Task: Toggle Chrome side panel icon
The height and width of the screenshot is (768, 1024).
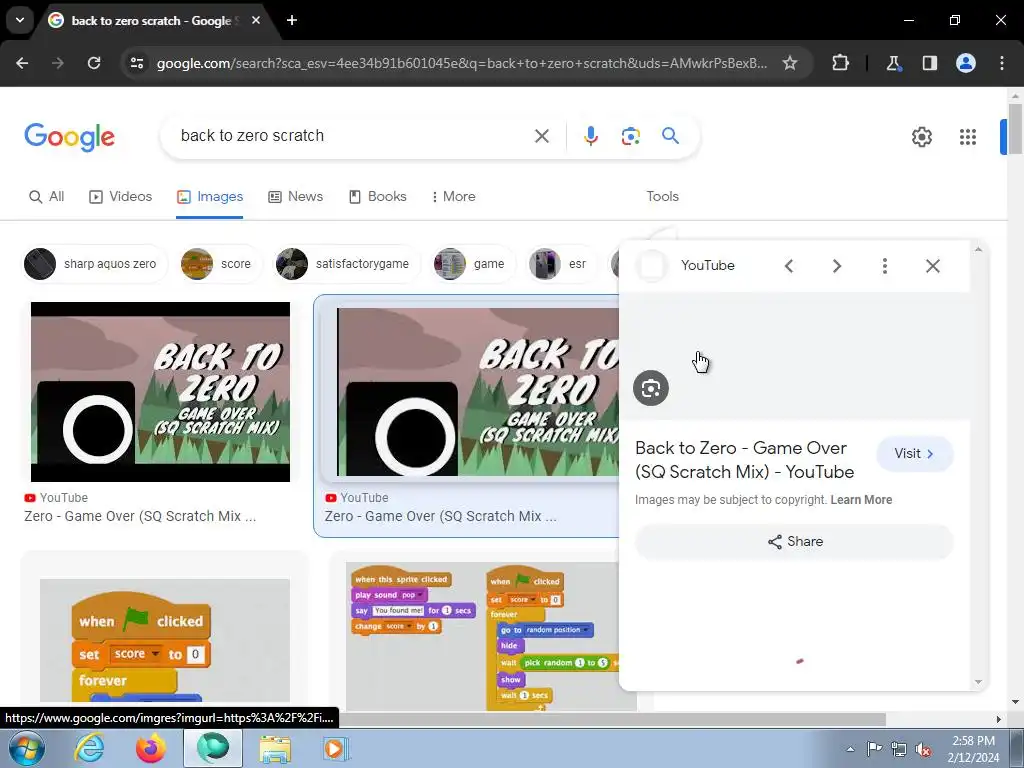Action: (929, 63)
